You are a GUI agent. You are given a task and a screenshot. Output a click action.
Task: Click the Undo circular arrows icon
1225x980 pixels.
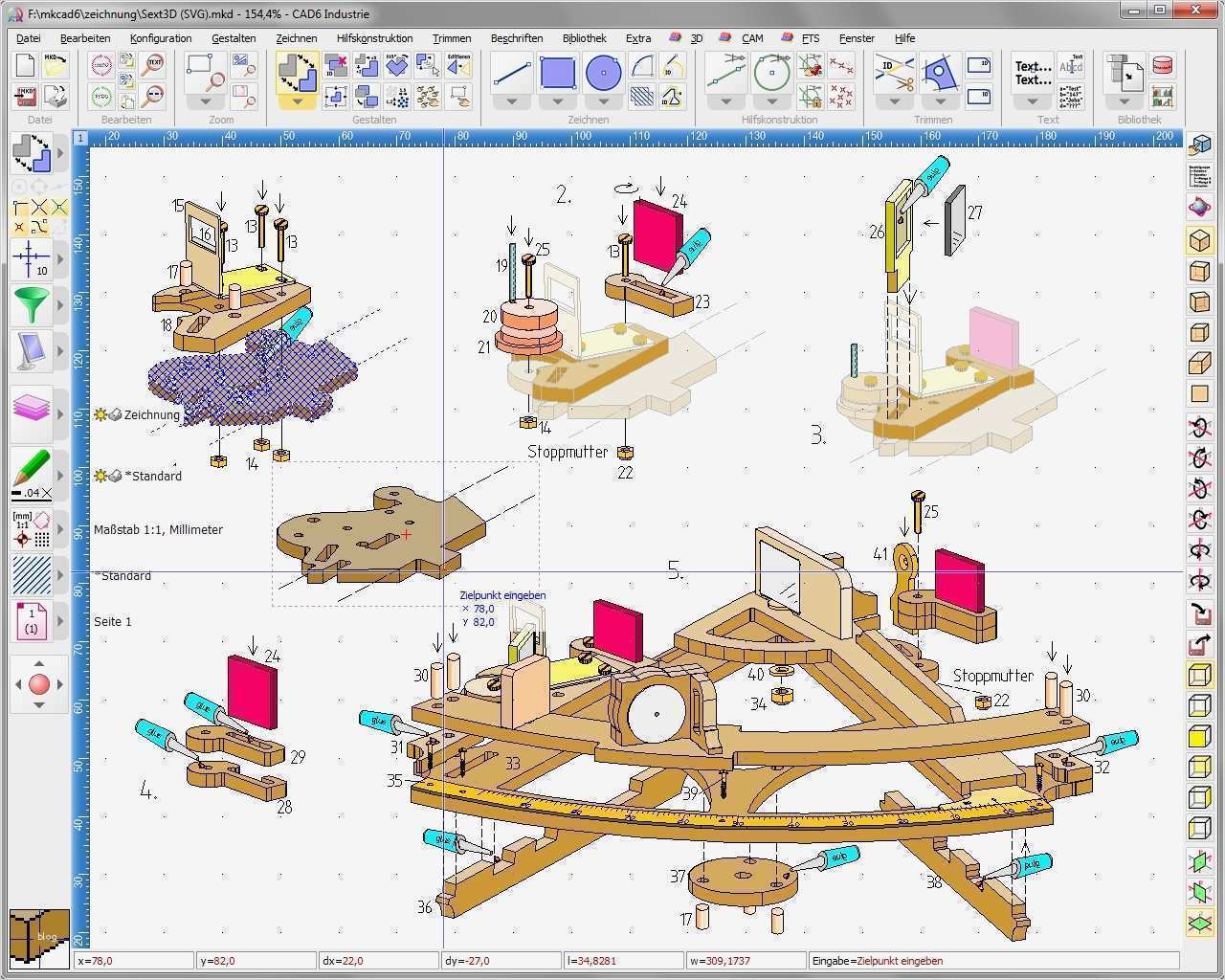pos(101,66)
